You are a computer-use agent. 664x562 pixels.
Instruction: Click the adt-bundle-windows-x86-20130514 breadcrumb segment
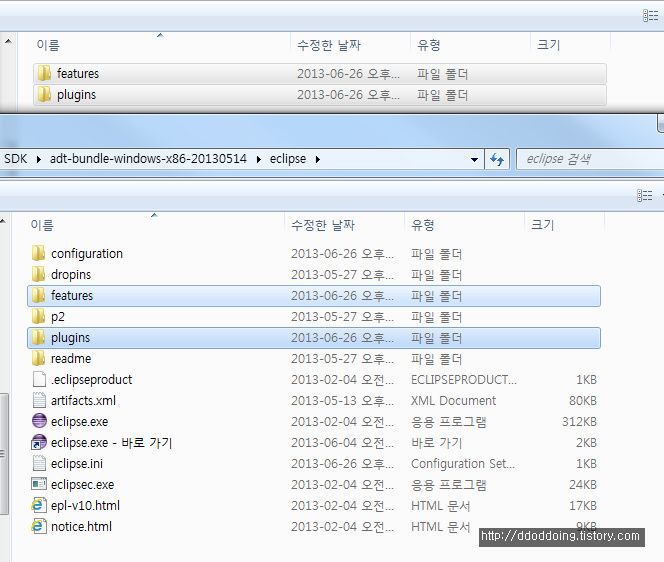148,159
